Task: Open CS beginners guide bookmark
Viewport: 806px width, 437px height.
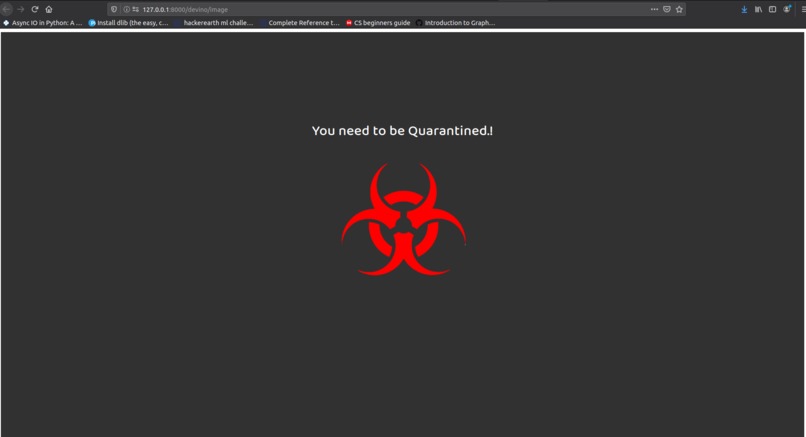Action: (378, 23)
